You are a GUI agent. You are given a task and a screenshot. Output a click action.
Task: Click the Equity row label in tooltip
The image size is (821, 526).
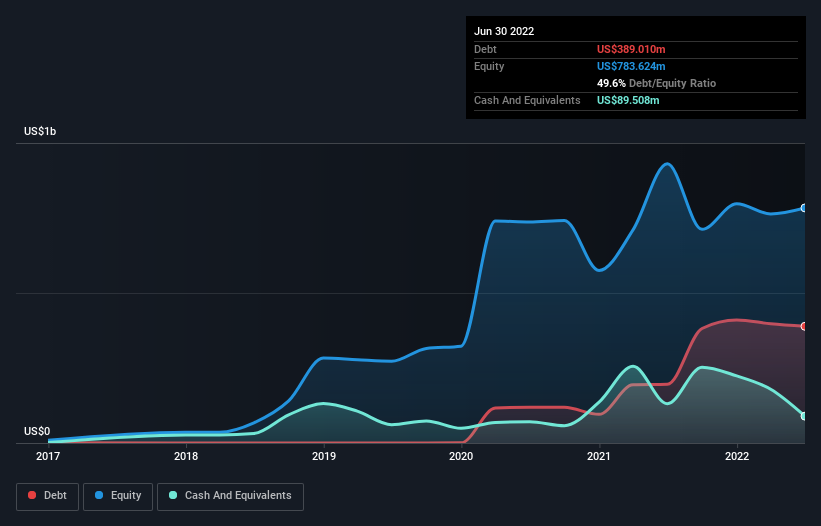click(x=489, y=66)
